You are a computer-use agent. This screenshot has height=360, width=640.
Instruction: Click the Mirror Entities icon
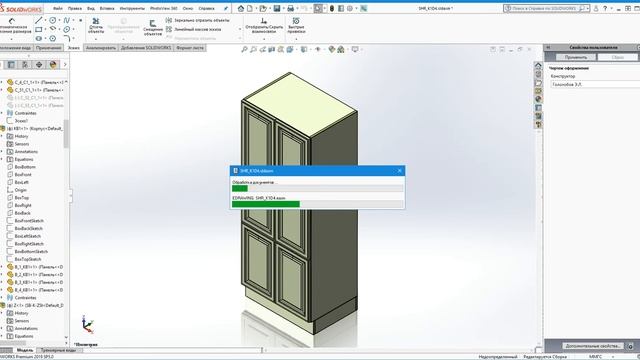[x=169, y=20]
